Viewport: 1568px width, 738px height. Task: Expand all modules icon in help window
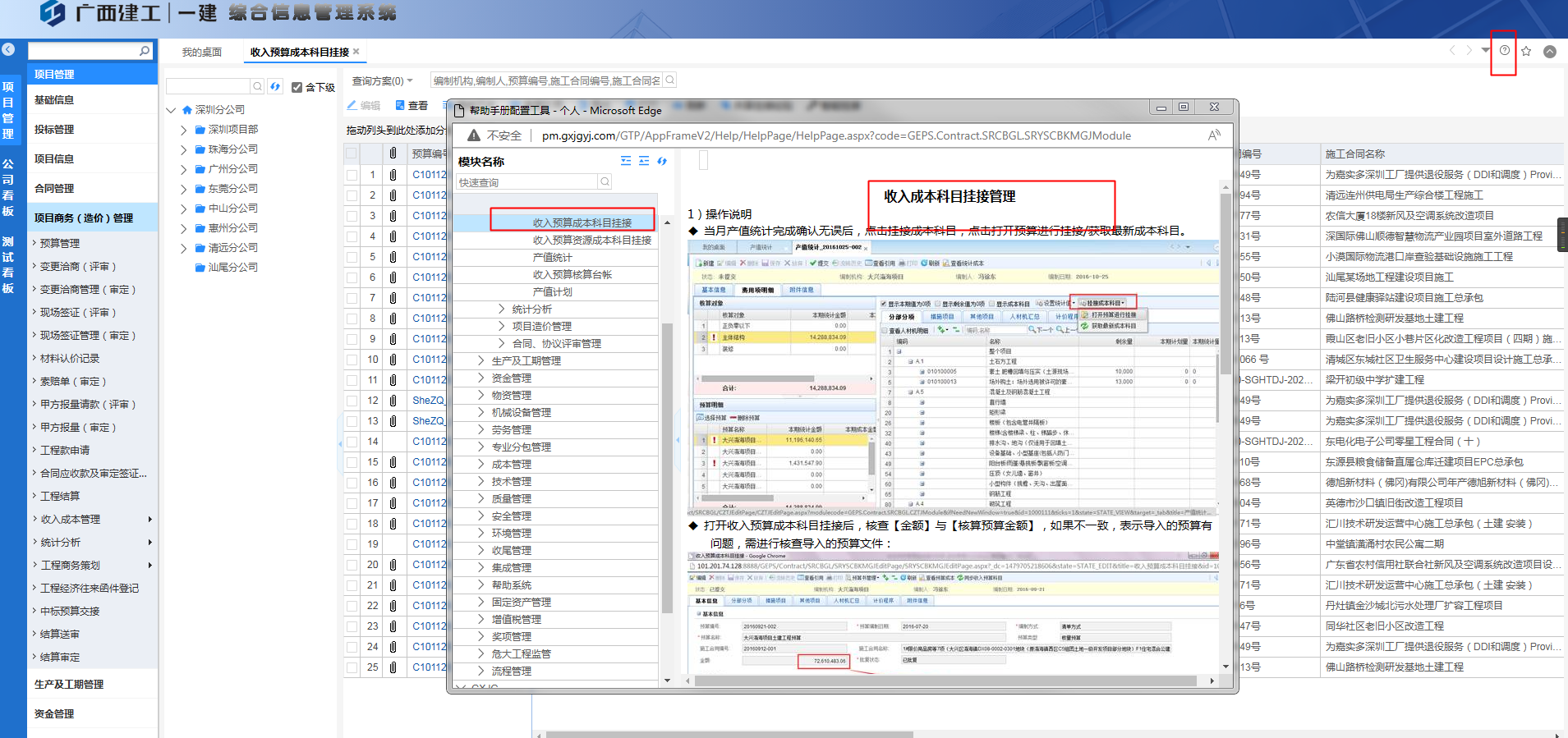click(626, 161)
